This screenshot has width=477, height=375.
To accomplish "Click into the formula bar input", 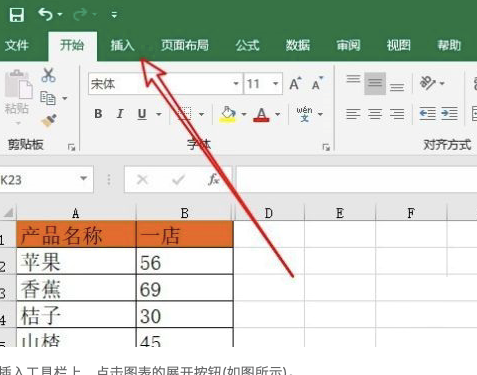I will [x=357, y=180].
